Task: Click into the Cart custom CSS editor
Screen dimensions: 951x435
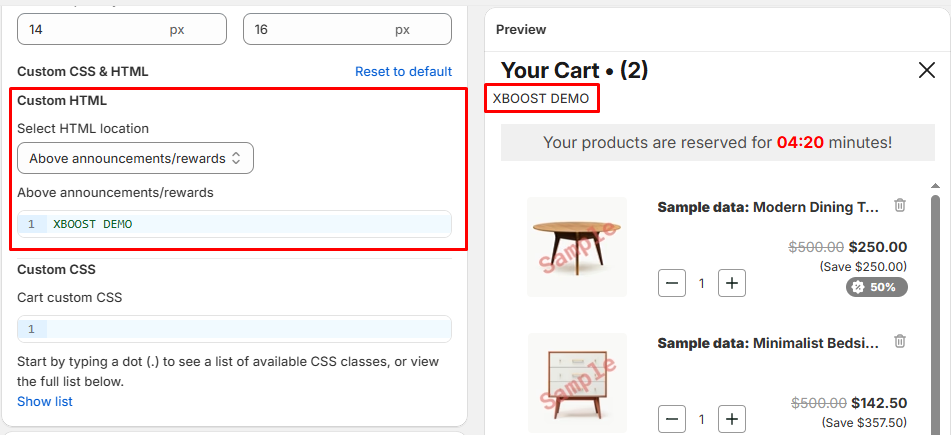Action: tap(250, 329)
